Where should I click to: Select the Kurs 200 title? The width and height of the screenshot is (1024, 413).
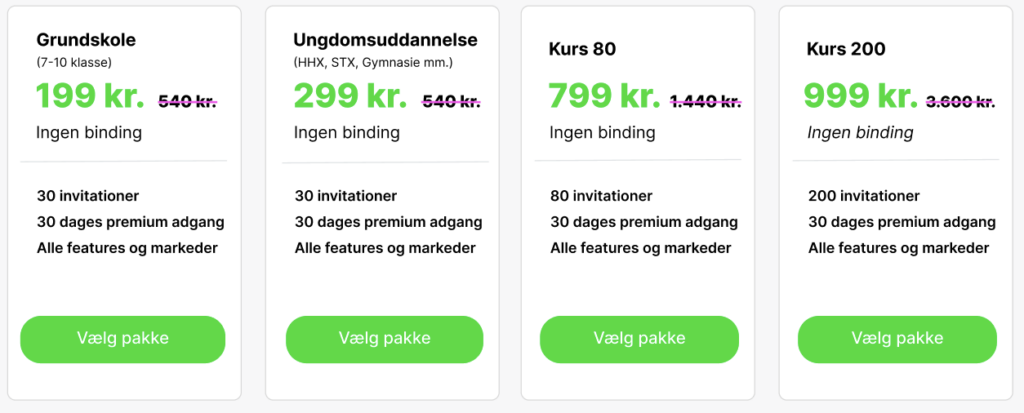coord(846,49)
